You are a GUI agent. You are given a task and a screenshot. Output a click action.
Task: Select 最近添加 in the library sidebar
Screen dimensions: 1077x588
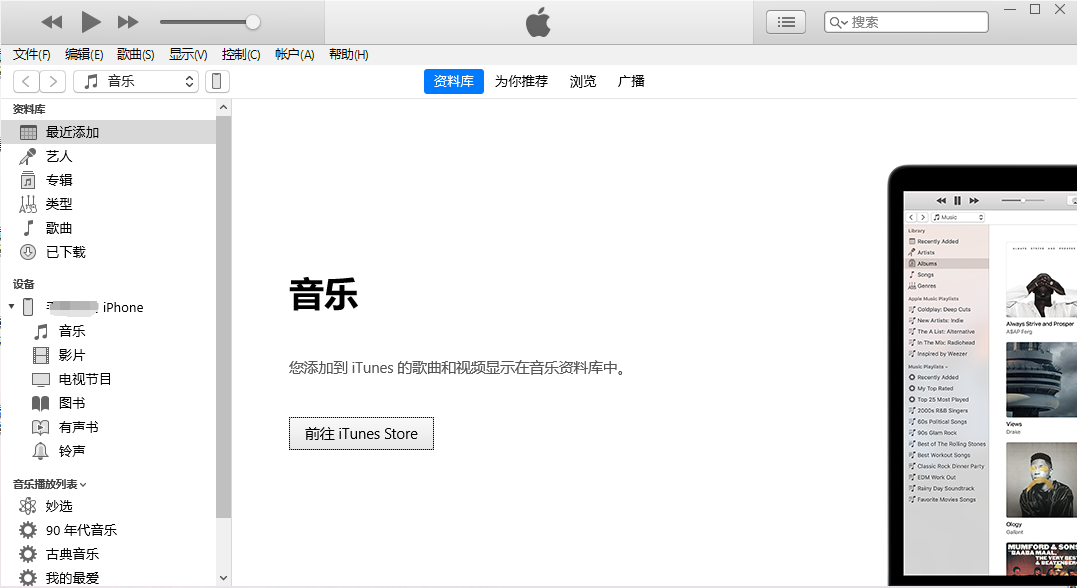pyautogui.click(x=109, y=132)
